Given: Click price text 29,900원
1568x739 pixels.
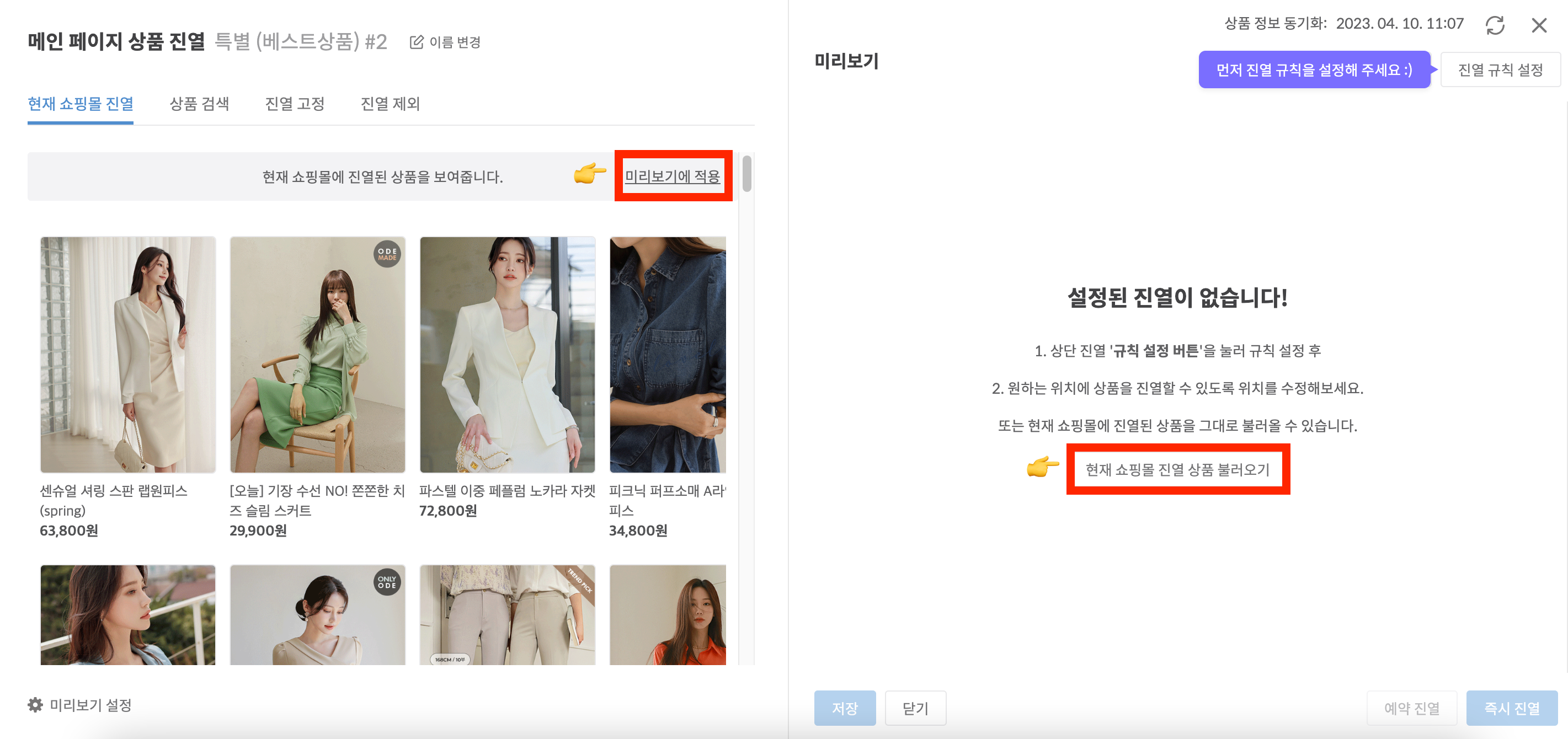Looking at the screenshot, I should point(258,530).
